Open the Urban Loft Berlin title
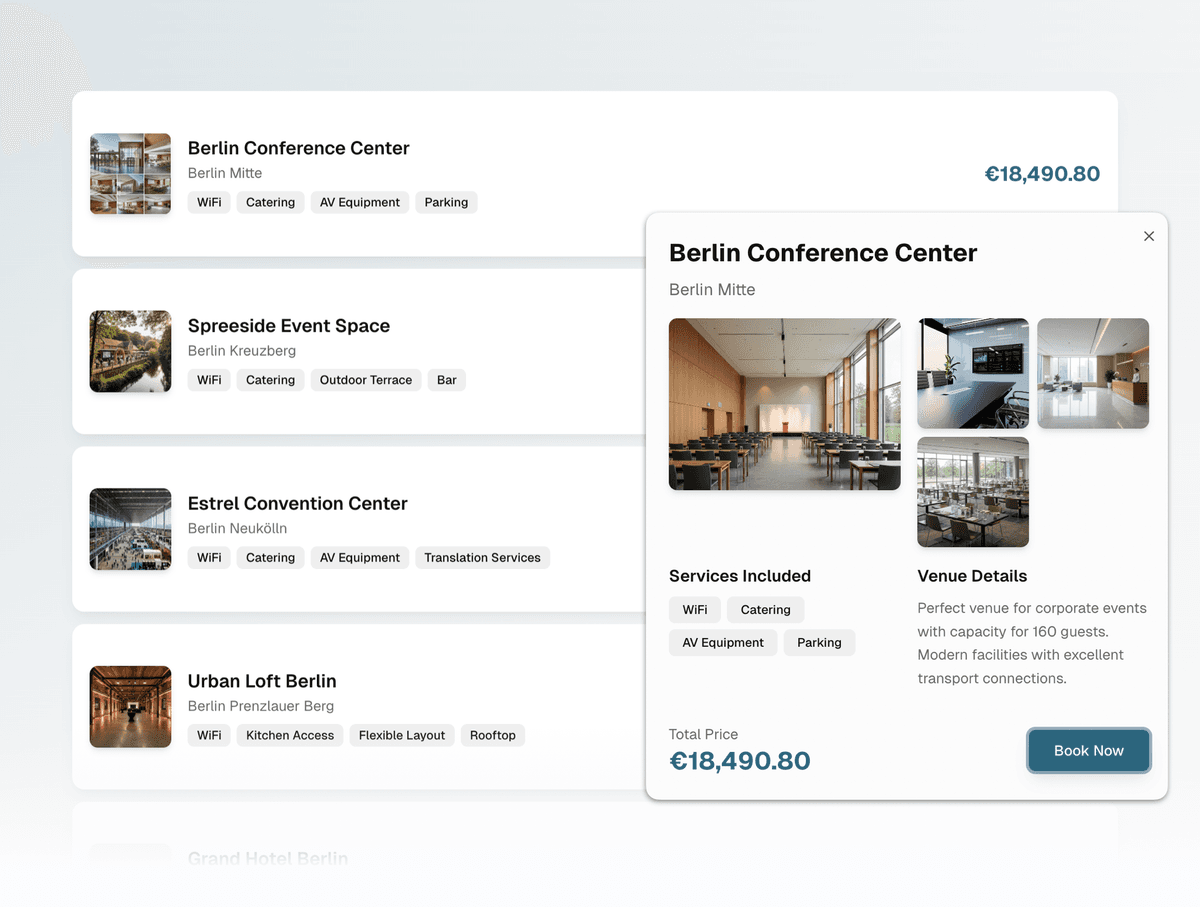 tap(262, 681)
